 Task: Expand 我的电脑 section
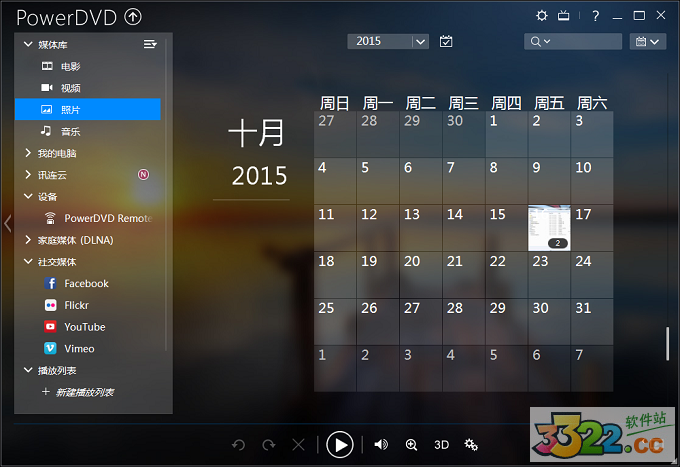click(28, 153)
